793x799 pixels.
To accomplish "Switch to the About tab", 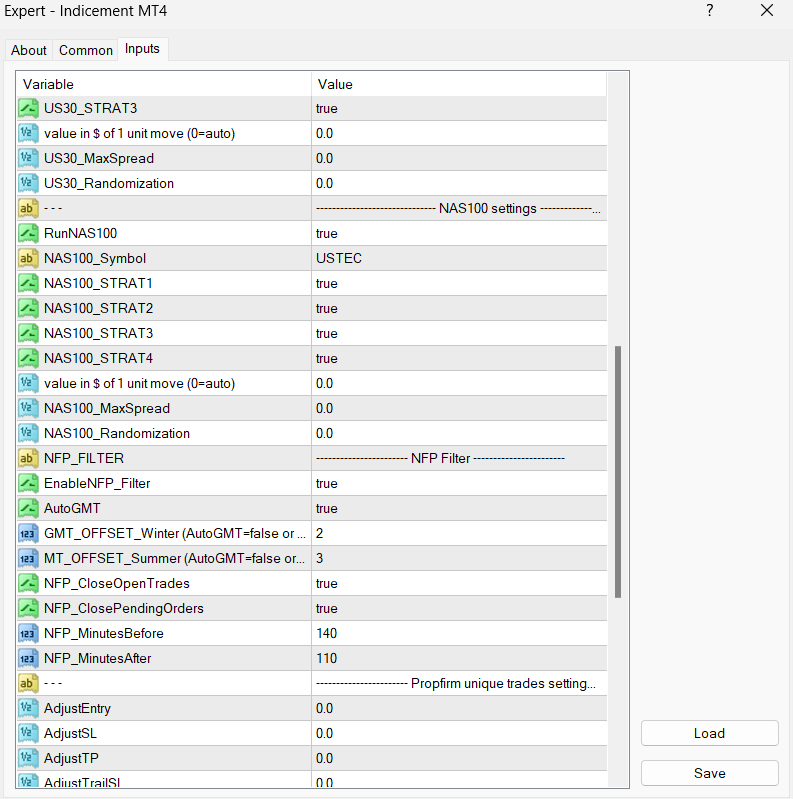I will click(x=29, y=50).
